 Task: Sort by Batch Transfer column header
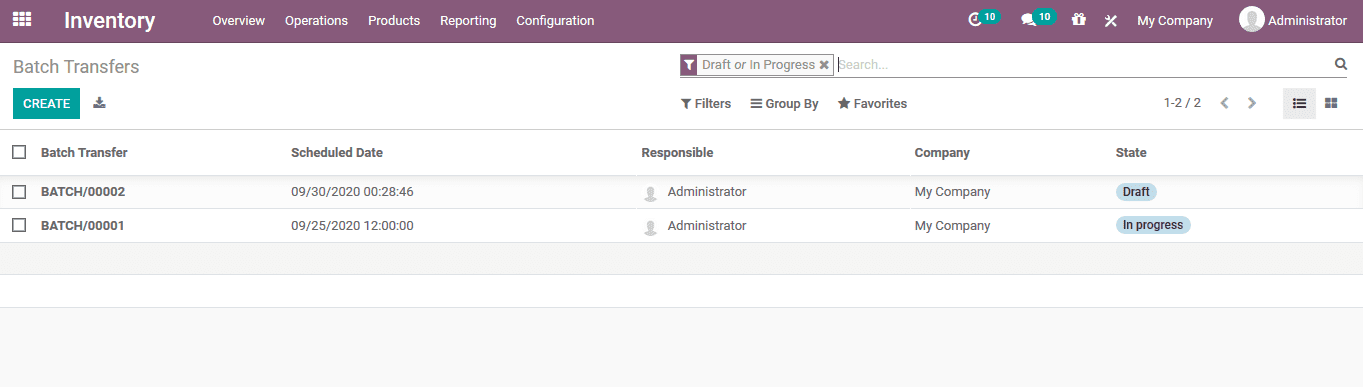click(x=84, y=153)
